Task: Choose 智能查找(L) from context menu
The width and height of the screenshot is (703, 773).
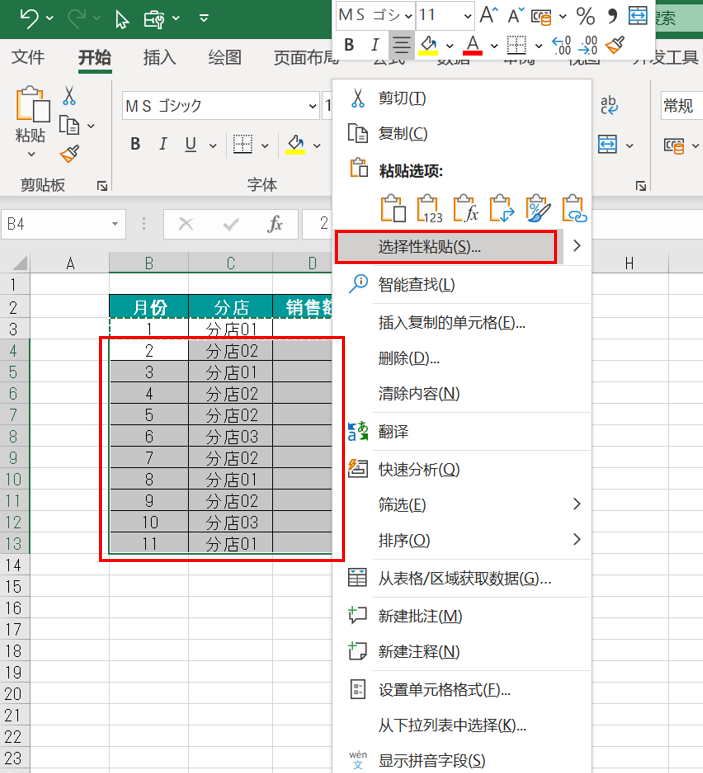Action: coord(462,284)
